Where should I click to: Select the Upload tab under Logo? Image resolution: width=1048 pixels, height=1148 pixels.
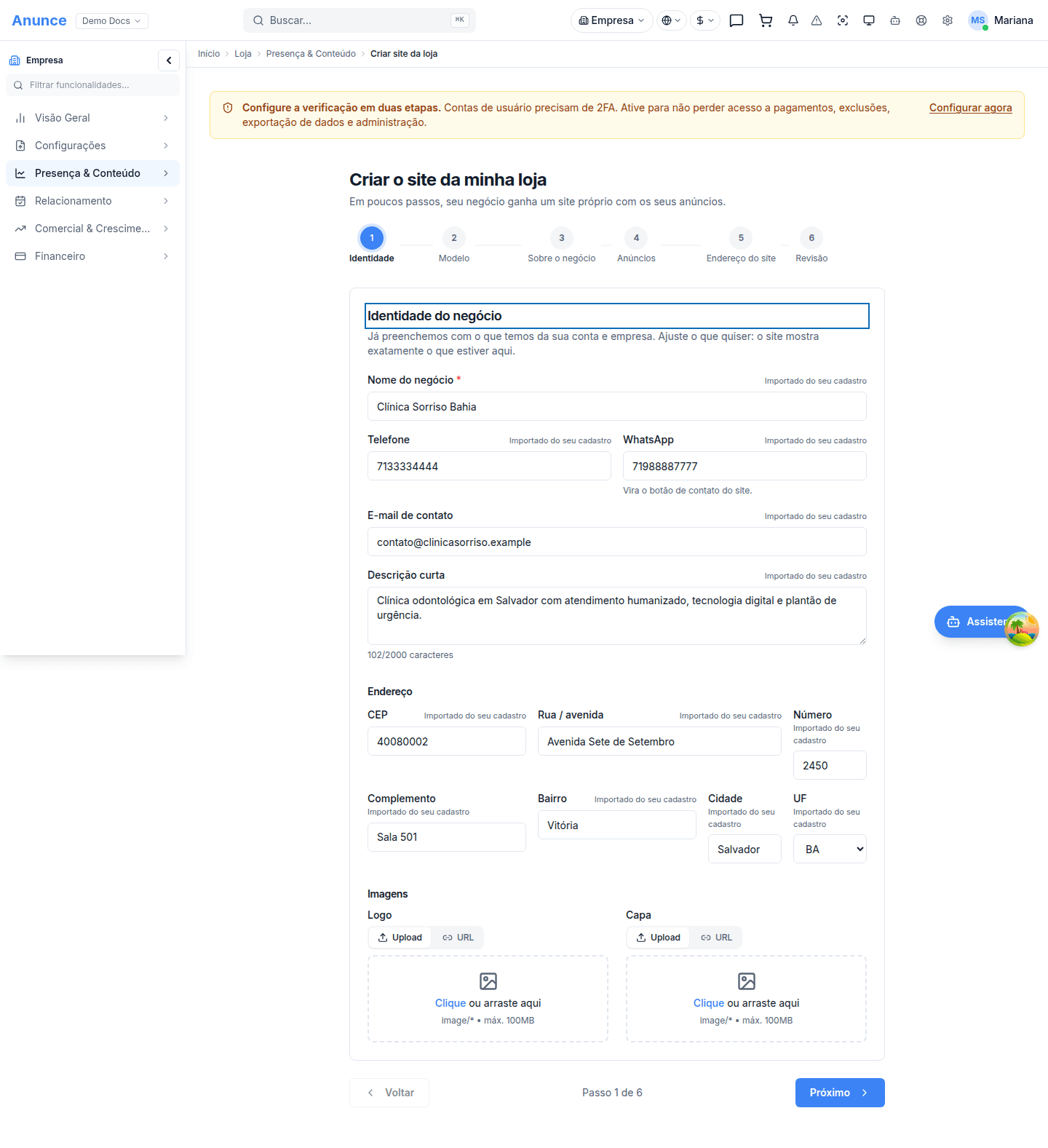(400, 938)
